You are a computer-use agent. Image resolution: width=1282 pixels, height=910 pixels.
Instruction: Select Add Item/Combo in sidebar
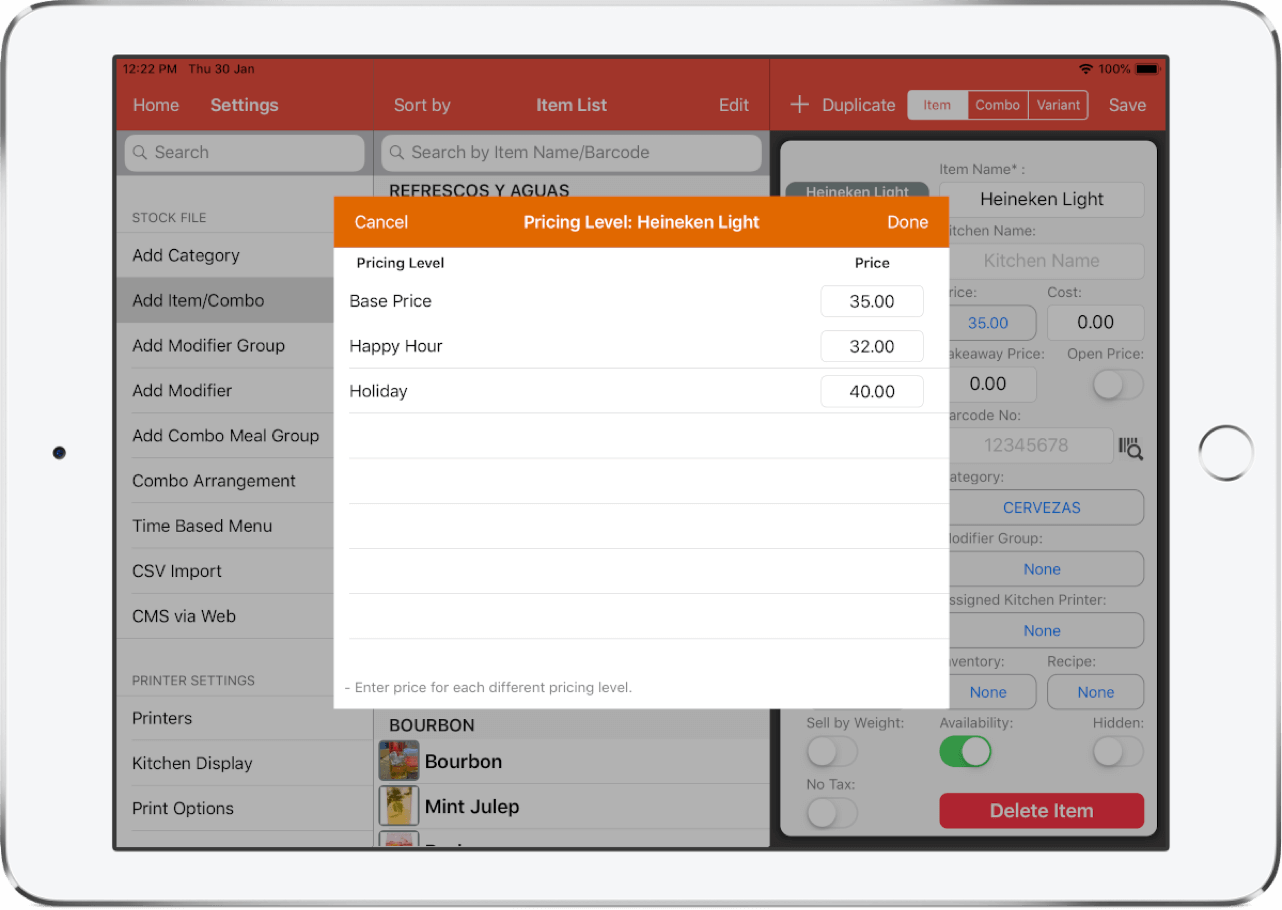click(x=225, y=300)
